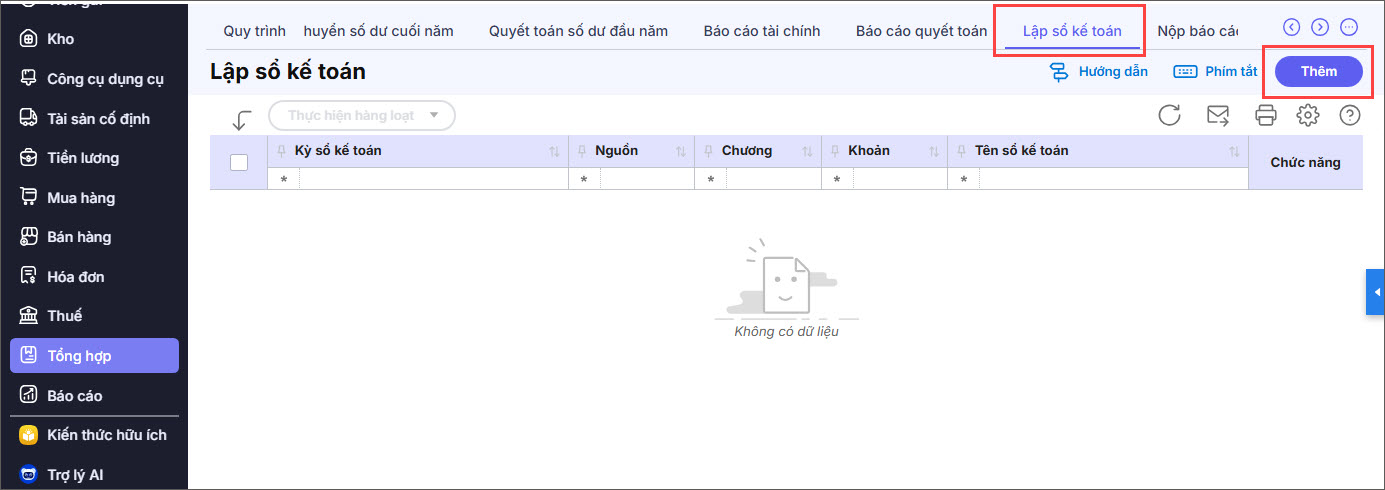This screenshot has height=490, width=1385.
Task: Click the Chương column filter input field
Action: tap(772, 180)
